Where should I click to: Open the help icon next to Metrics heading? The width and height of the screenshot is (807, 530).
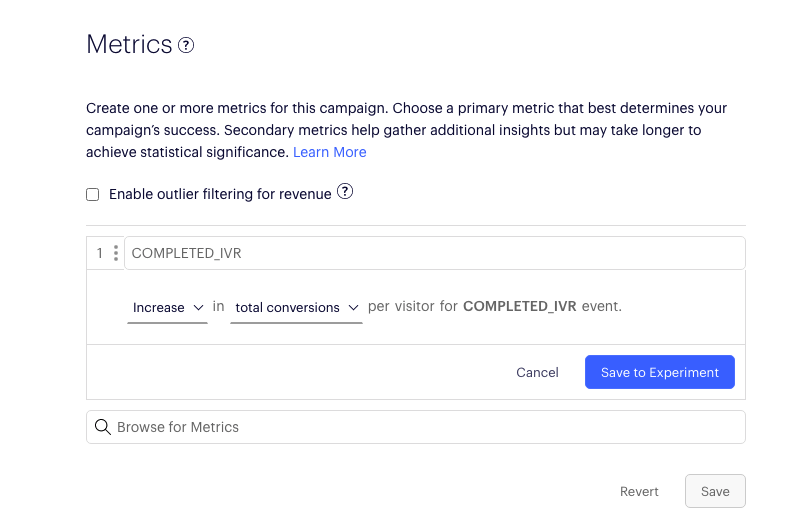186,45
